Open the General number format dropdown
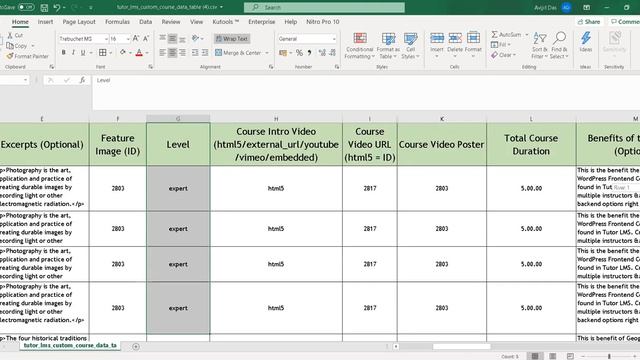 tap(334, 39)
